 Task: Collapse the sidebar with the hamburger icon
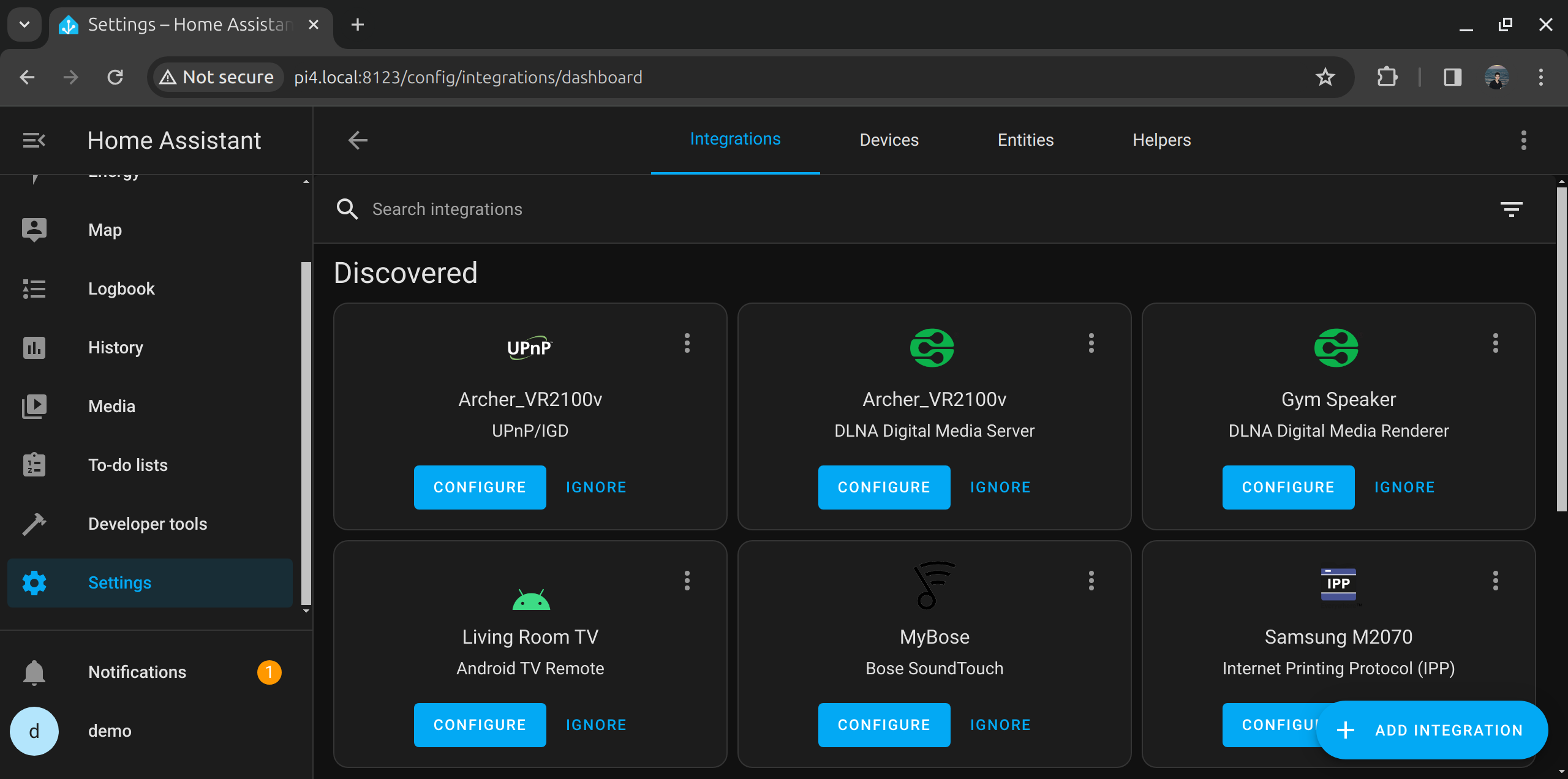coord(34,140)
